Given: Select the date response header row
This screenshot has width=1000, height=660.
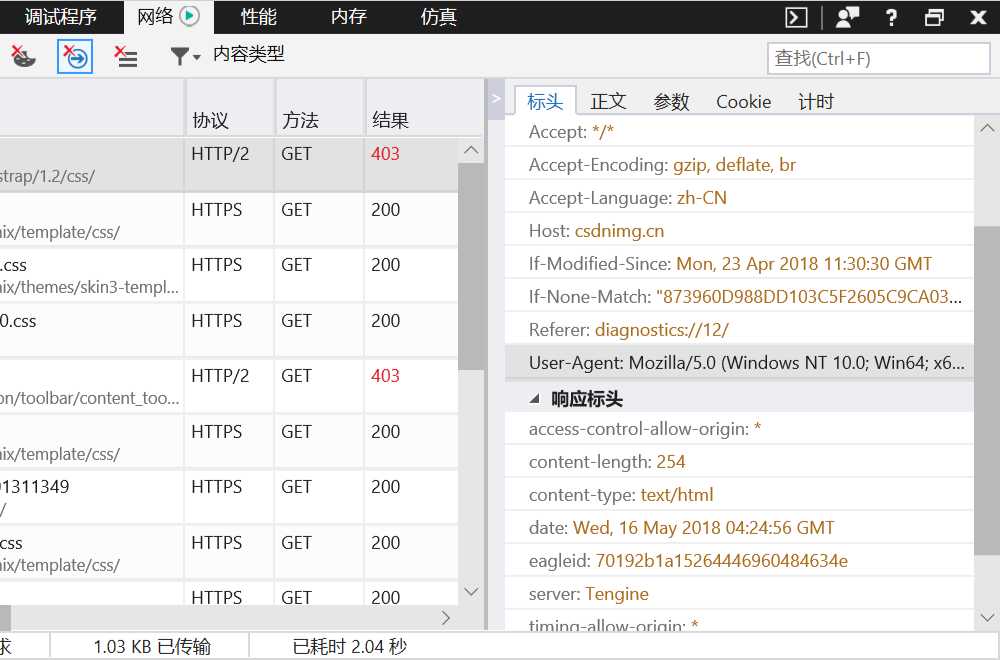Looking at the screenshot, I should (739, 527).
